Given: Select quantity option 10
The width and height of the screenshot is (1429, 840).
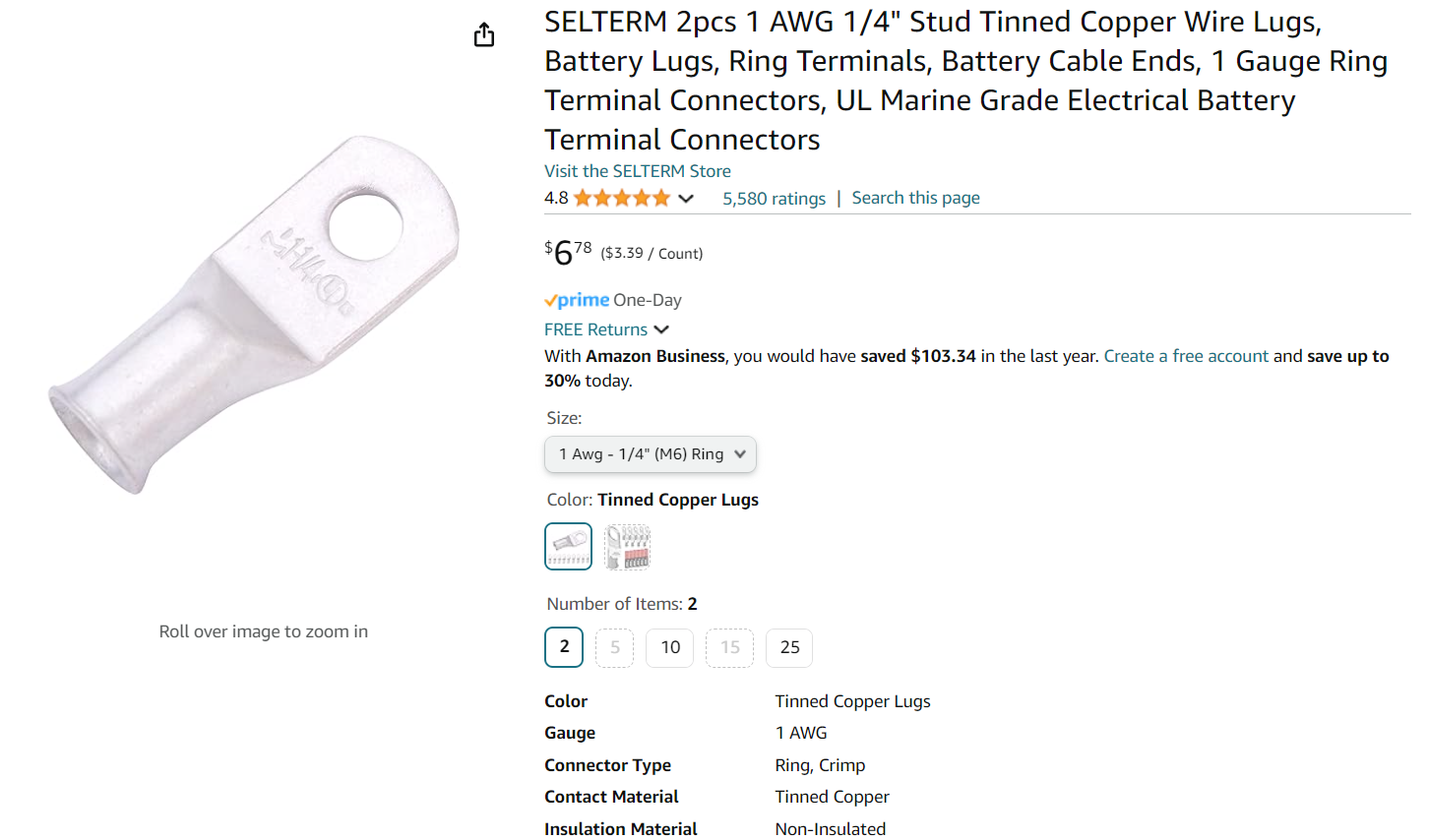Looking at the screenshot, I should pos(670,647).
